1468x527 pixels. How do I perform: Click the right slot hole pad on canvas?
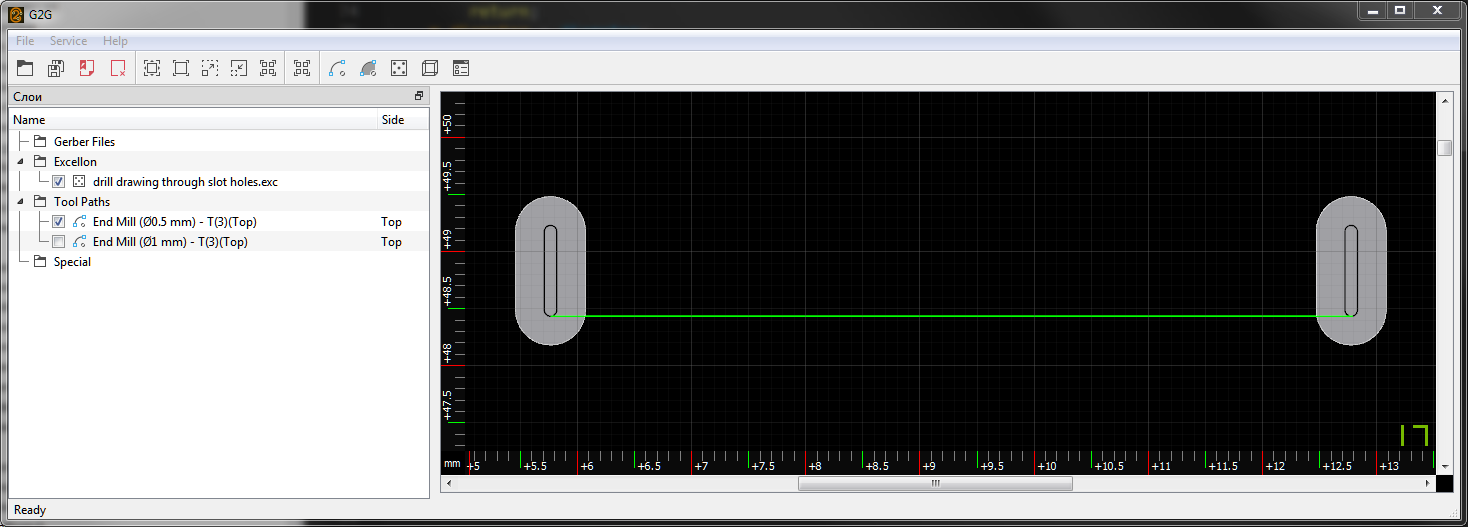(x=1351, y=271)
